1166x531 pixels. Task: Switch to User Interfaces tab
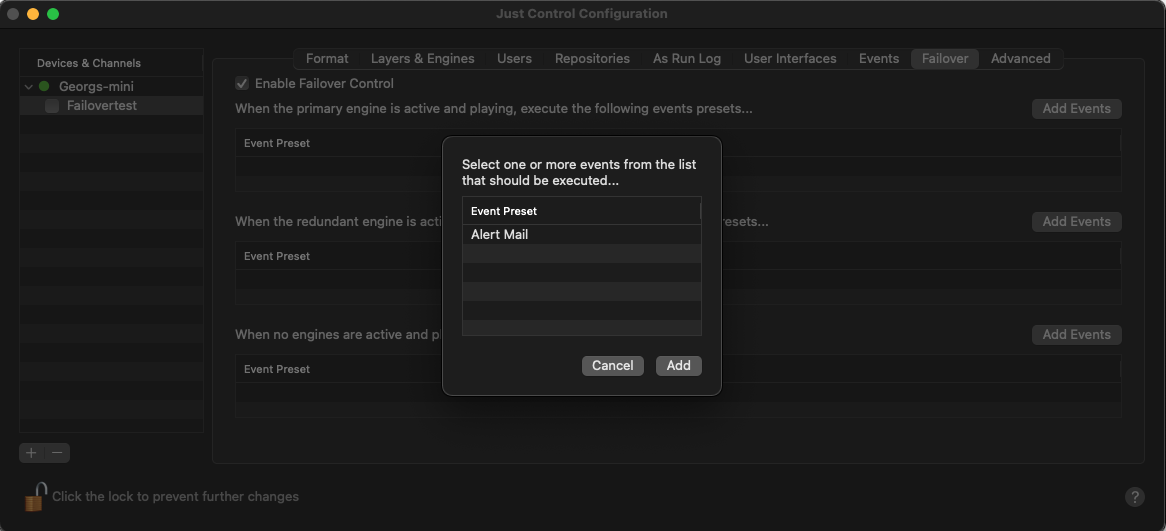click(x=790, y=59)
